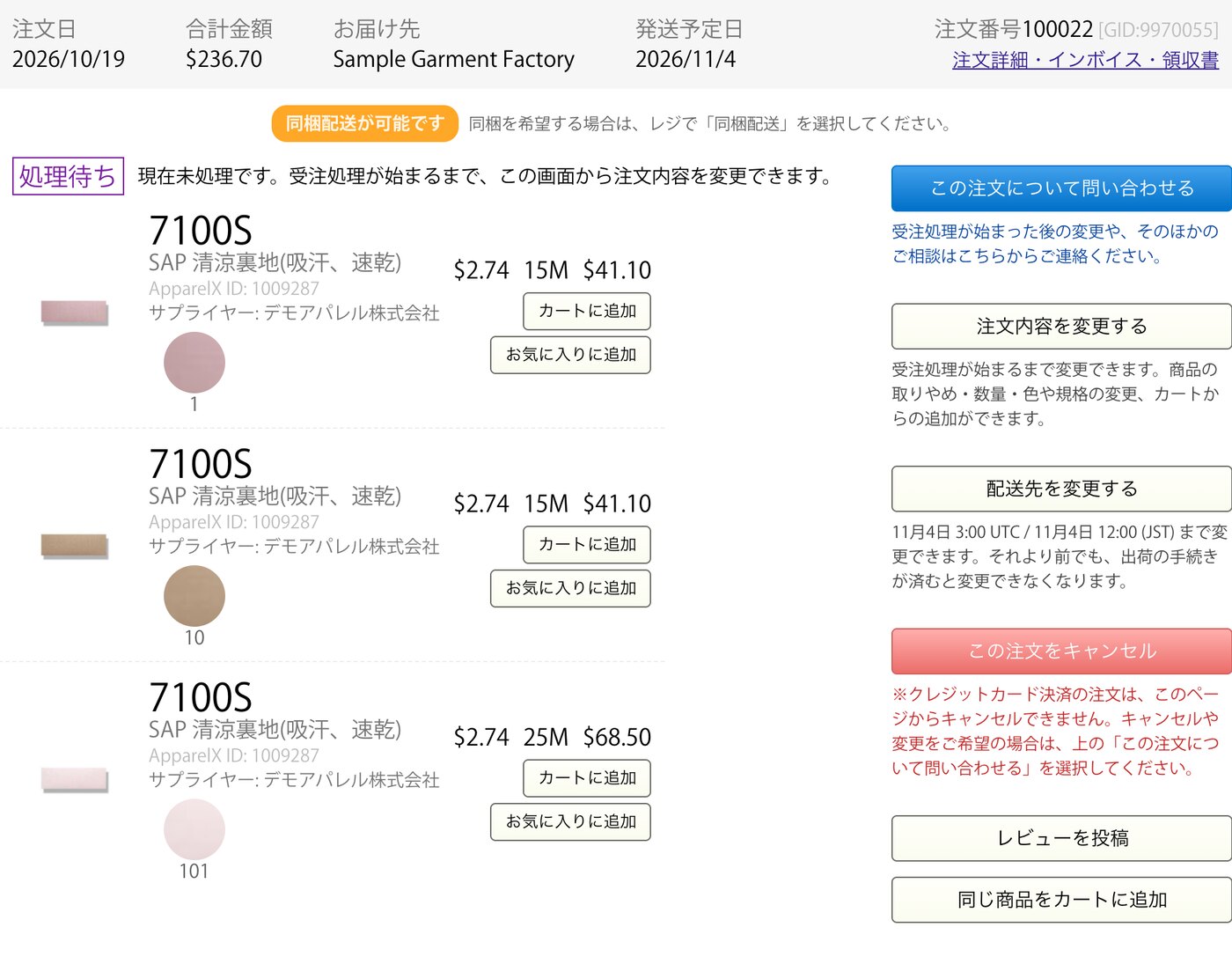
Task: Click レビューを投稿 button
Action: coord(1061,838)
